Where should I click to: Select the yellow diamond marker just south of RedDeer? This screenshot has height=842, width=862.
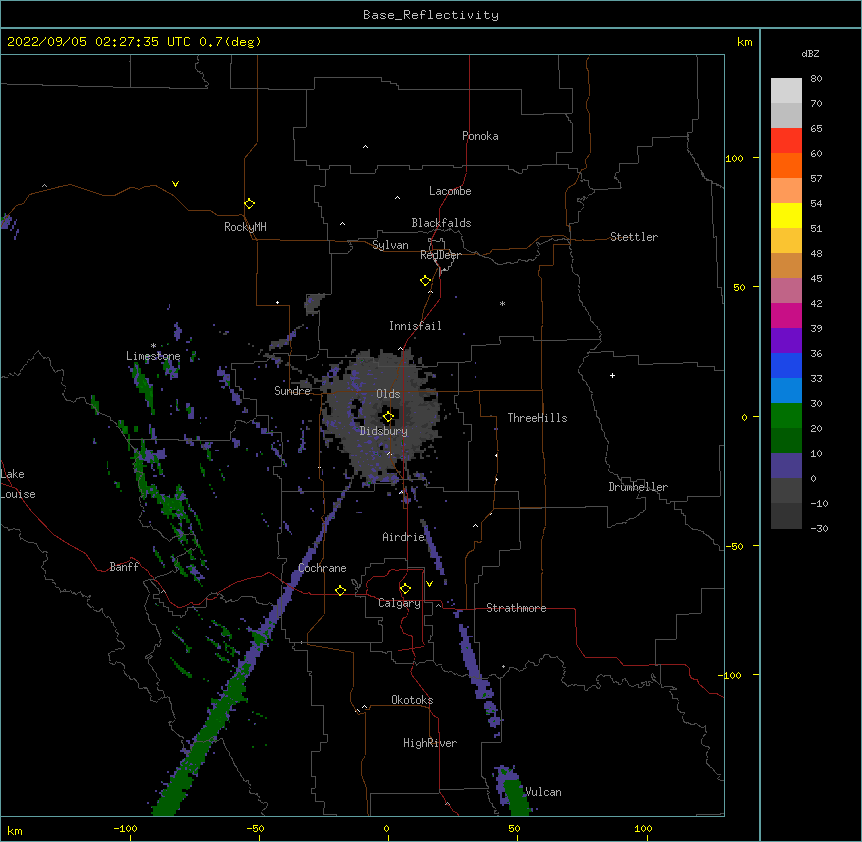pyautogui.click(x=425, y=281)
